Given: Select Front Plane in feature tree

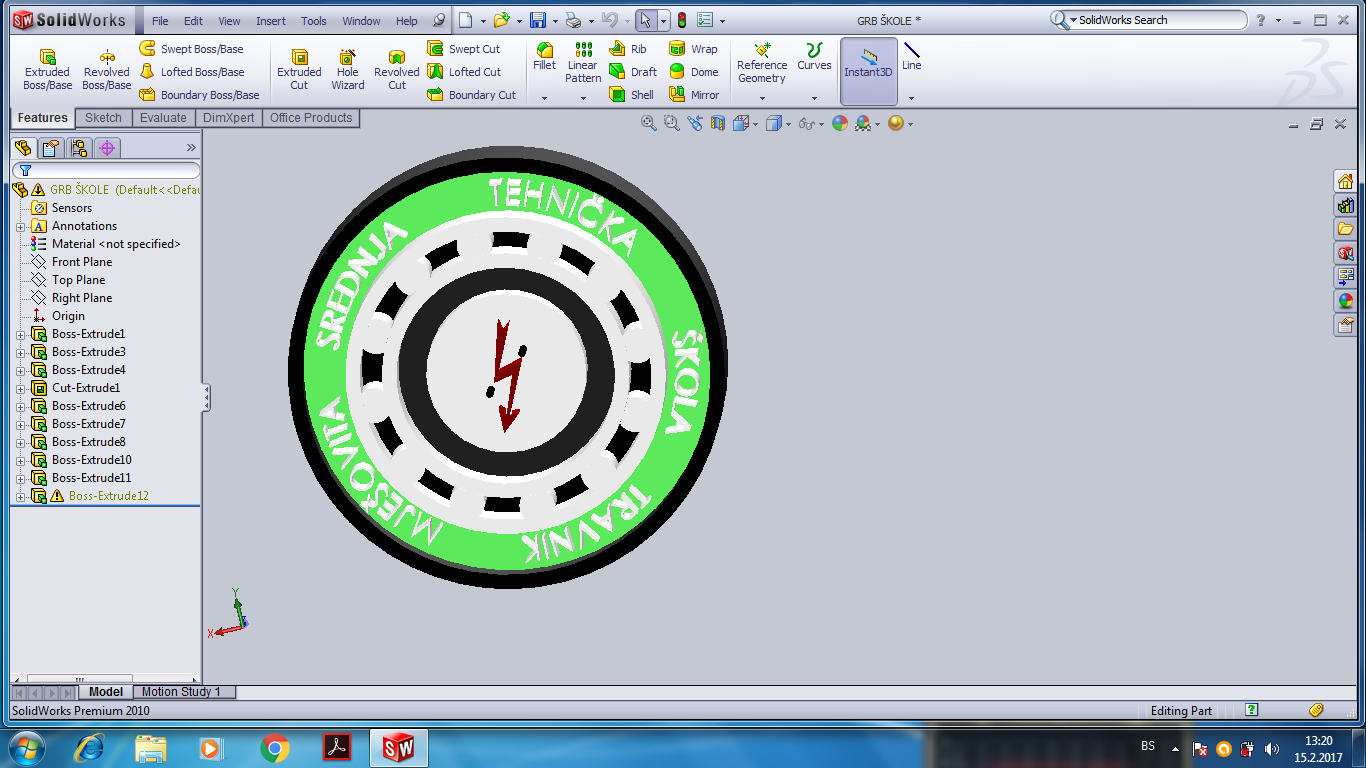Looking at the screenshot, I should point(82,262).
